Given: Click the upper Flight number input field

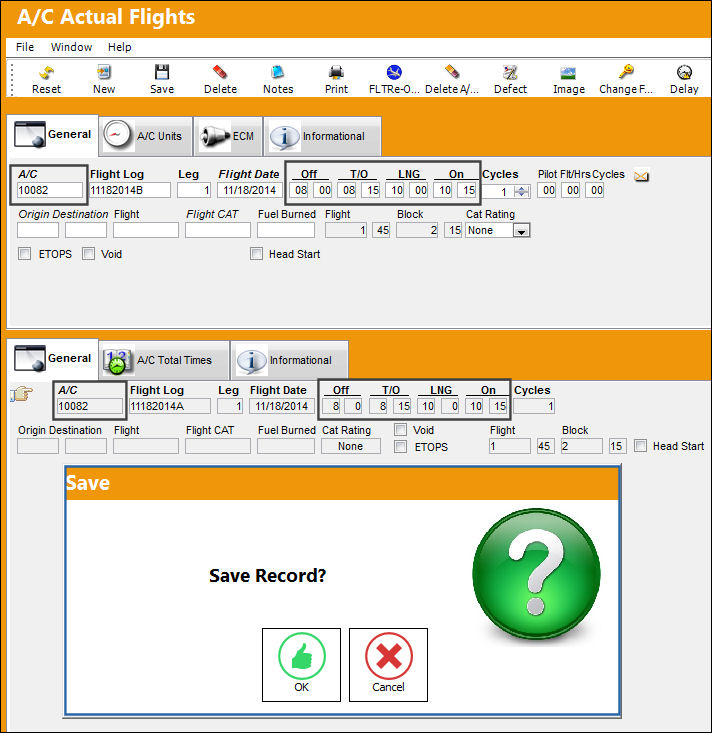Looking at the screenshot, I should pyautogui.click(x=146, y=230).
